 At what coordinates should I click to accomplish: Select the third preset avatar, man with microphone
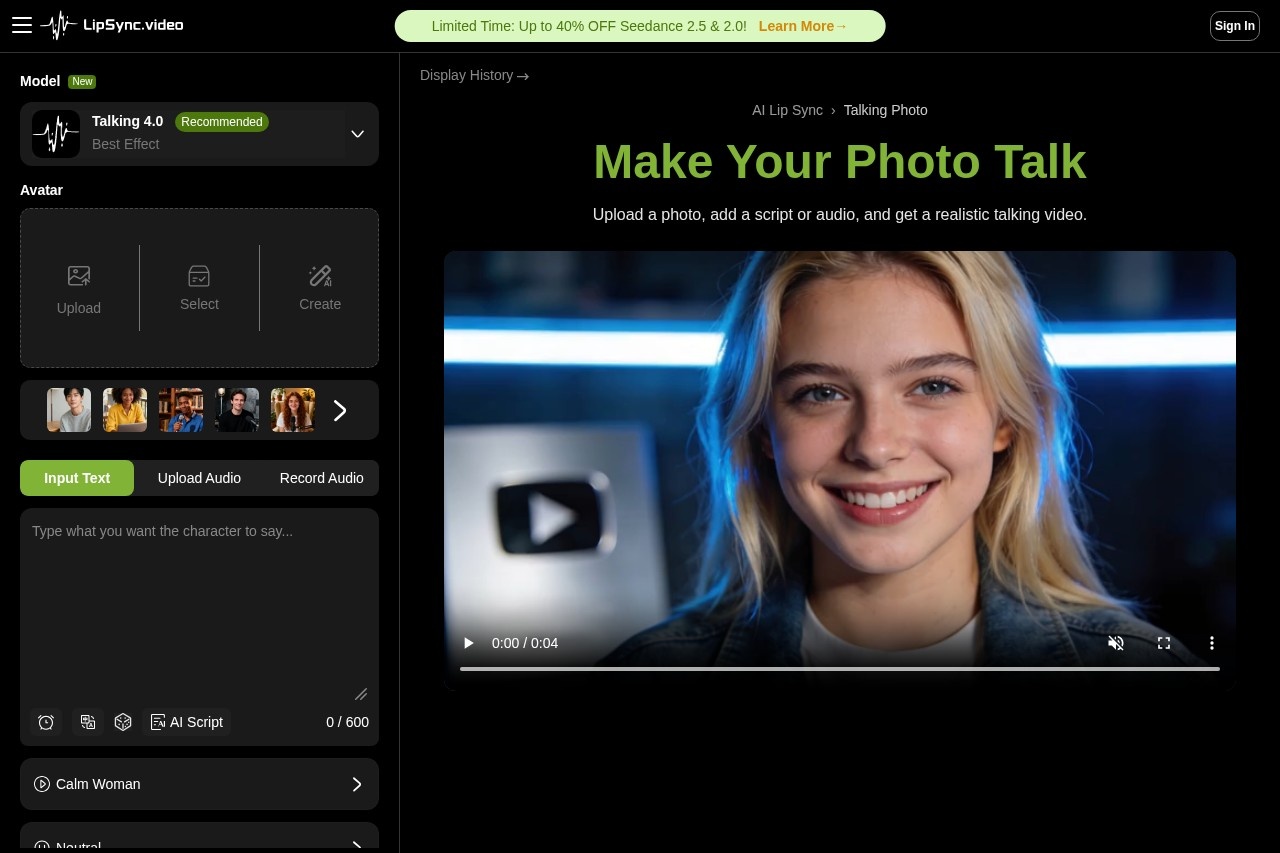181,410
